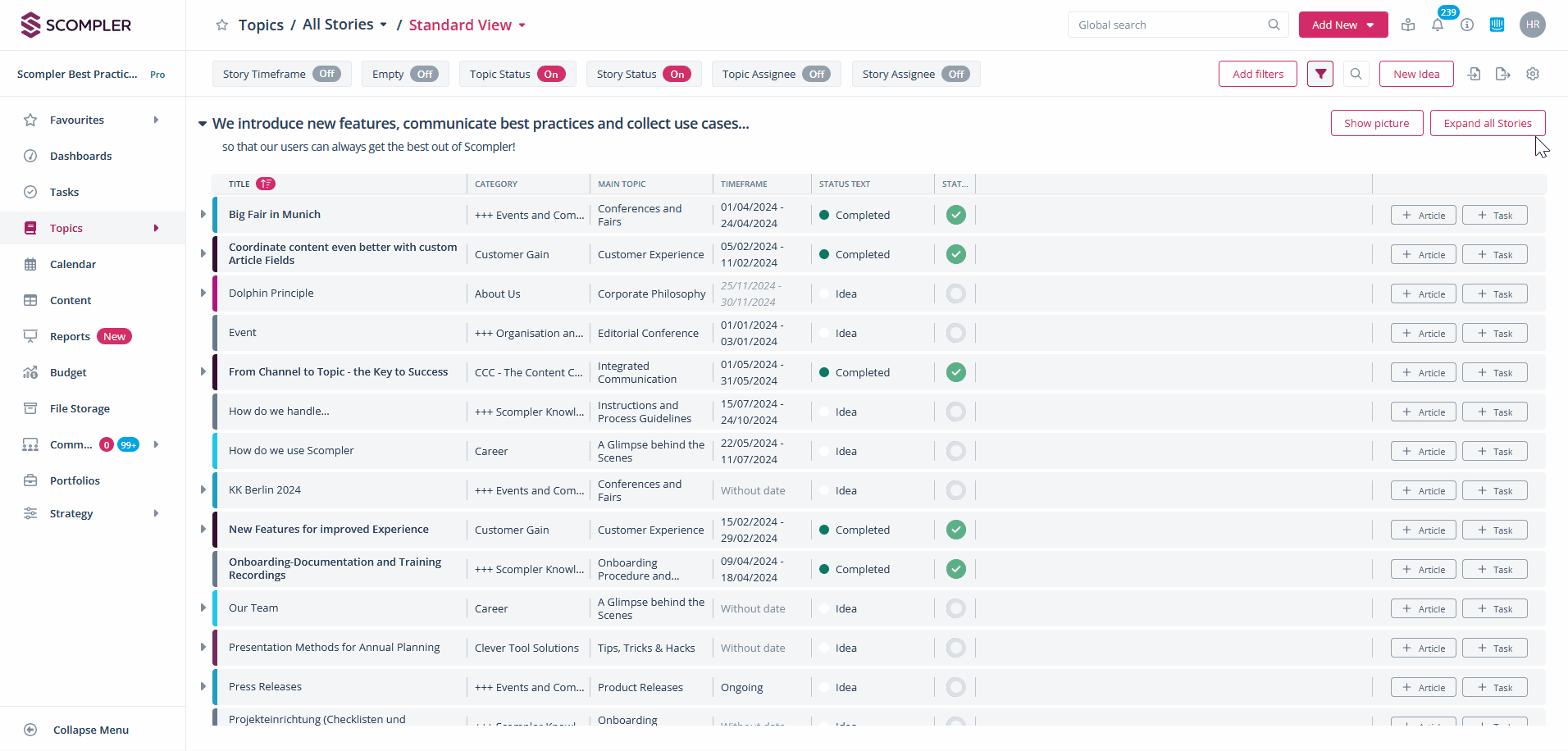This screenshot has height=751, width=1568.
Task: Click the Expand all Stories button
Action: 1487,123
